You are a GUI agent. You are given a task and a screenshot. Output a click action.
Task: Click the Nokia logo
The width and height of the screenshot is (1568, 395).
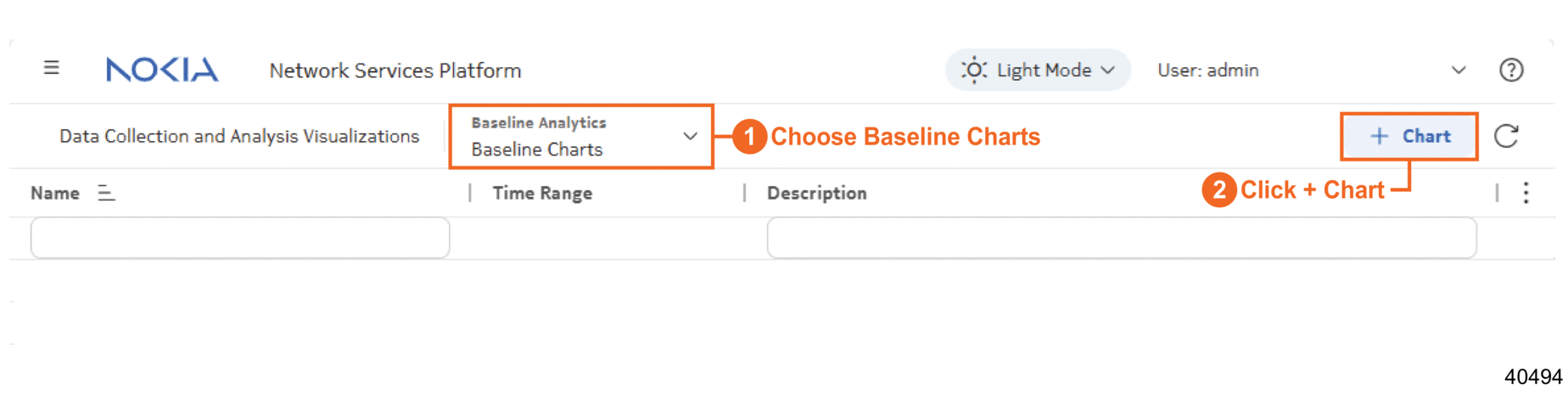(162, 70)
